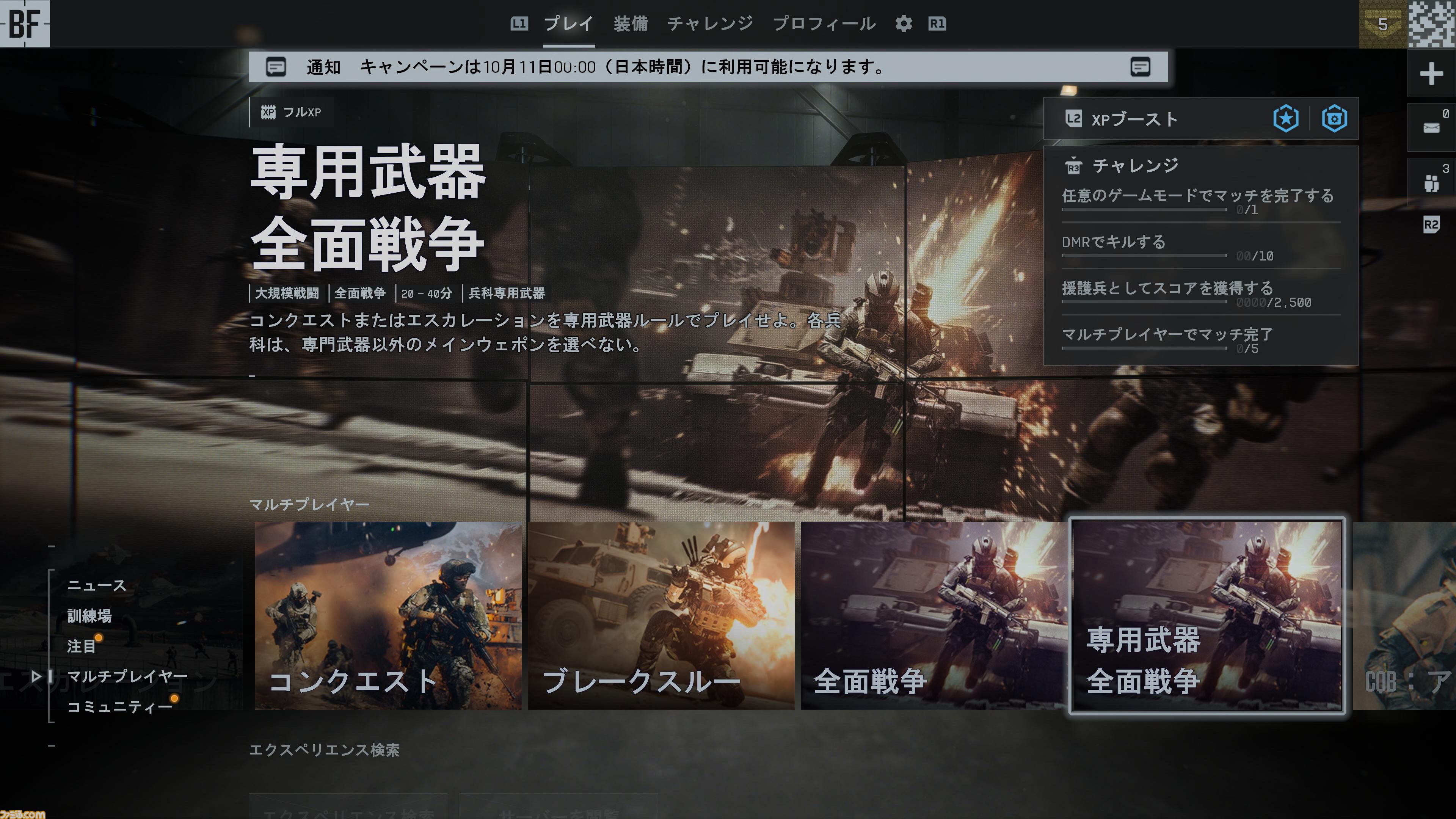1456x819 pixels.
Task: Open the player emblem avatar
Action: (x=1431, y=24)
